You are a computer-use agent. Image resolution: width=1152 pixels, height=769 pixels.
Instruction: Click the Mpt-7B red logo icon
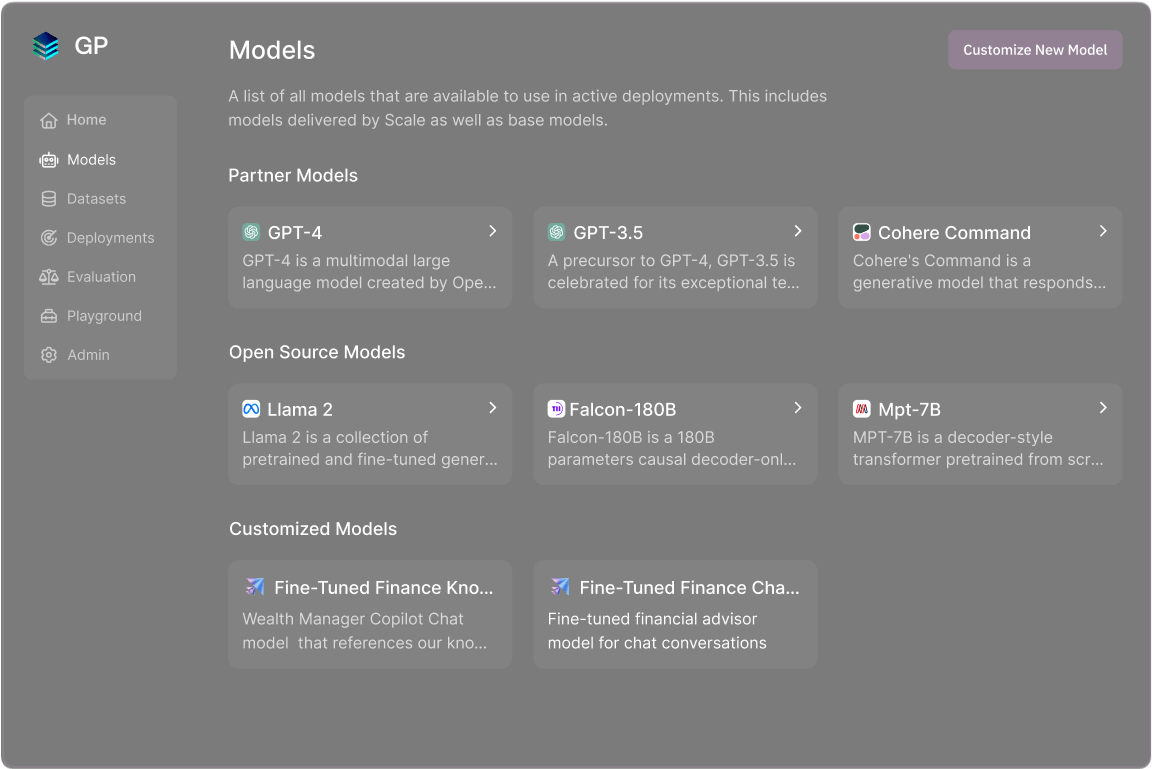[x=861, y=409]
